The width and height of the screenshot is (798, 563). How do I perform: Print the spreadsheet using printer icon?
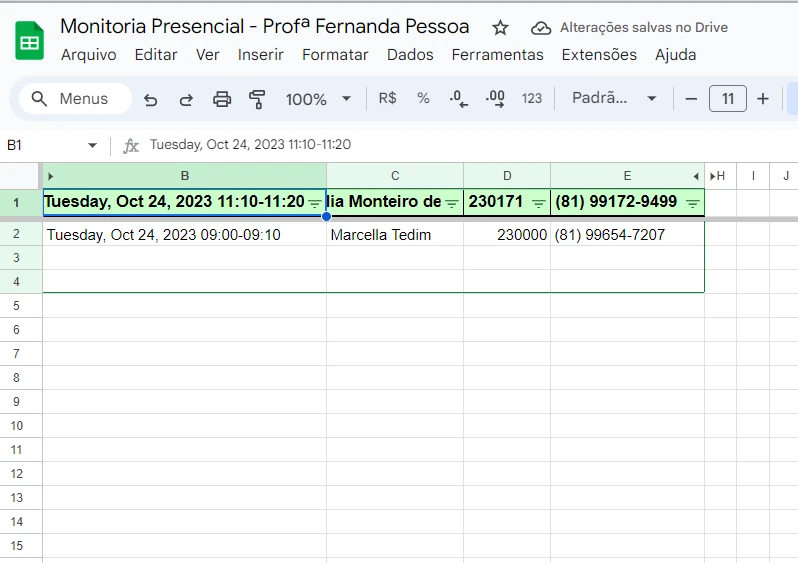pyautogui.click(x=222, y=99)
